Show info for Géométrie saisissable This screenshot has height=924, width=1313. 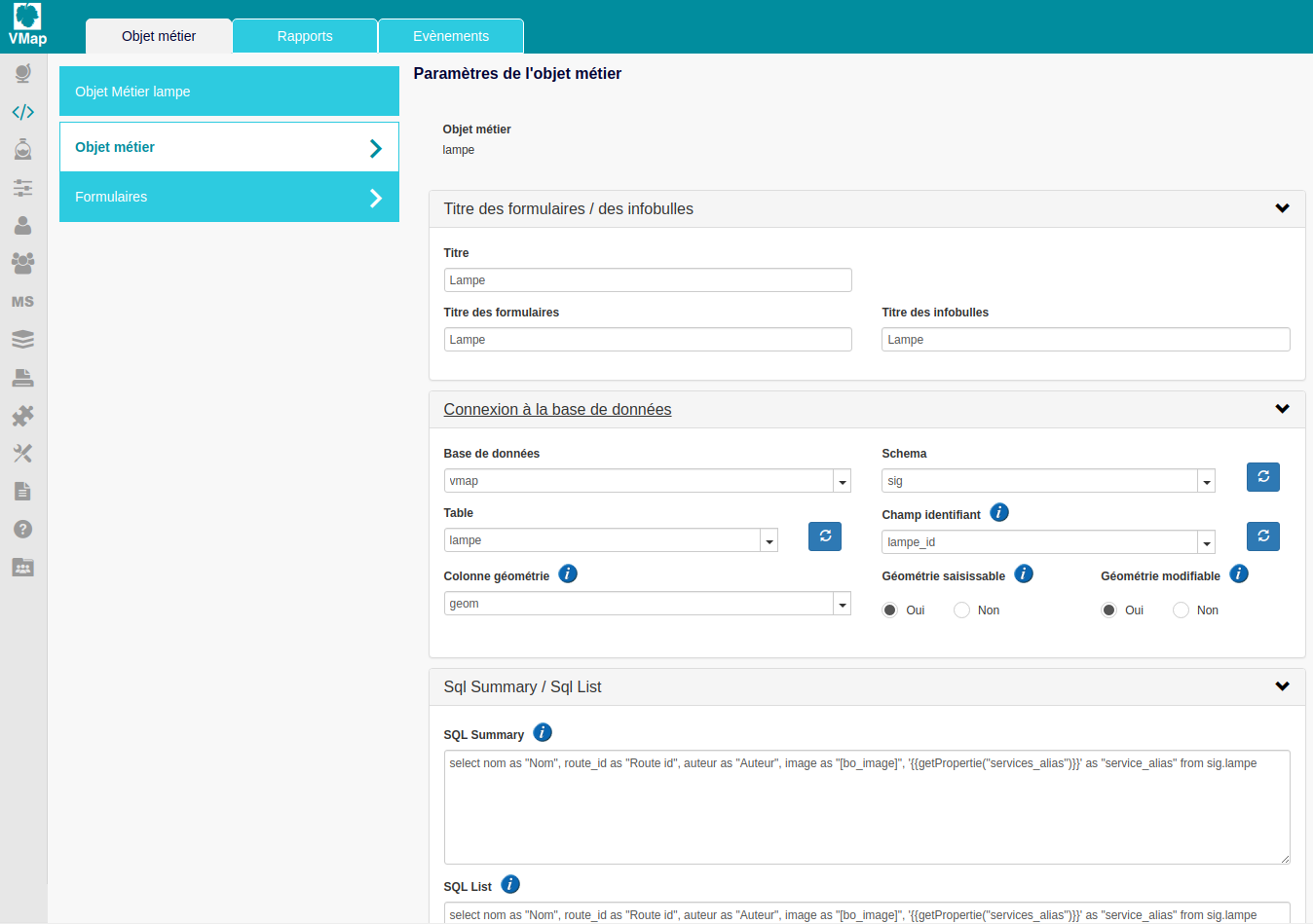click(1024, 573)
